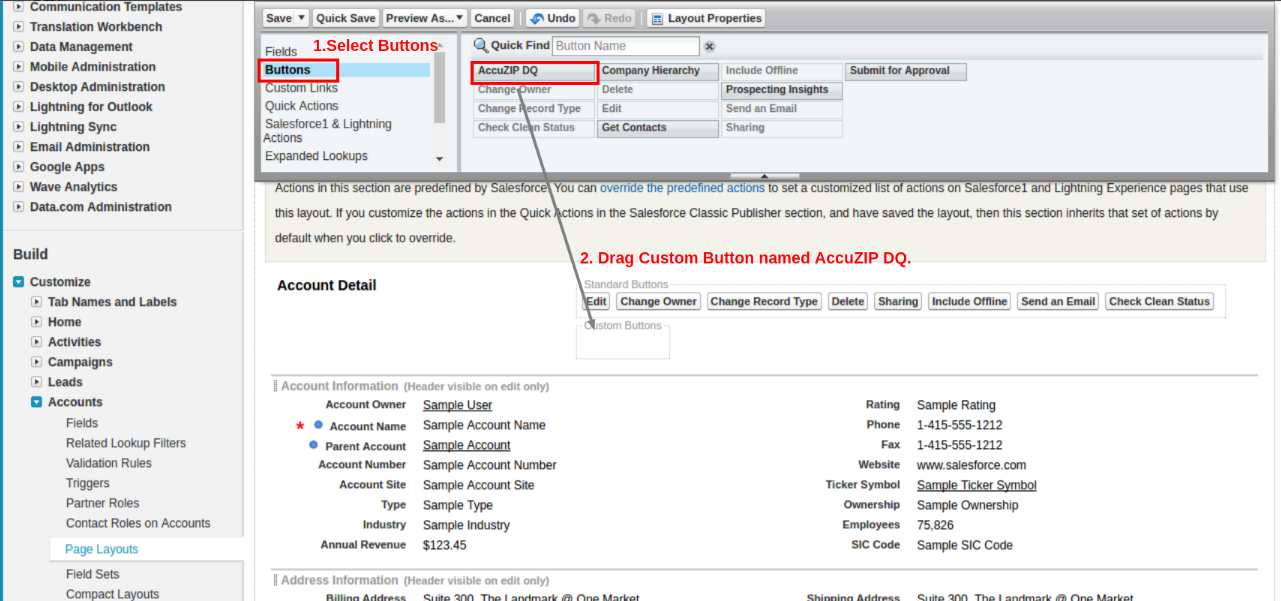1281x601 pixels.
Task: Clear the Quick Find search box
Action: point(710,46)
